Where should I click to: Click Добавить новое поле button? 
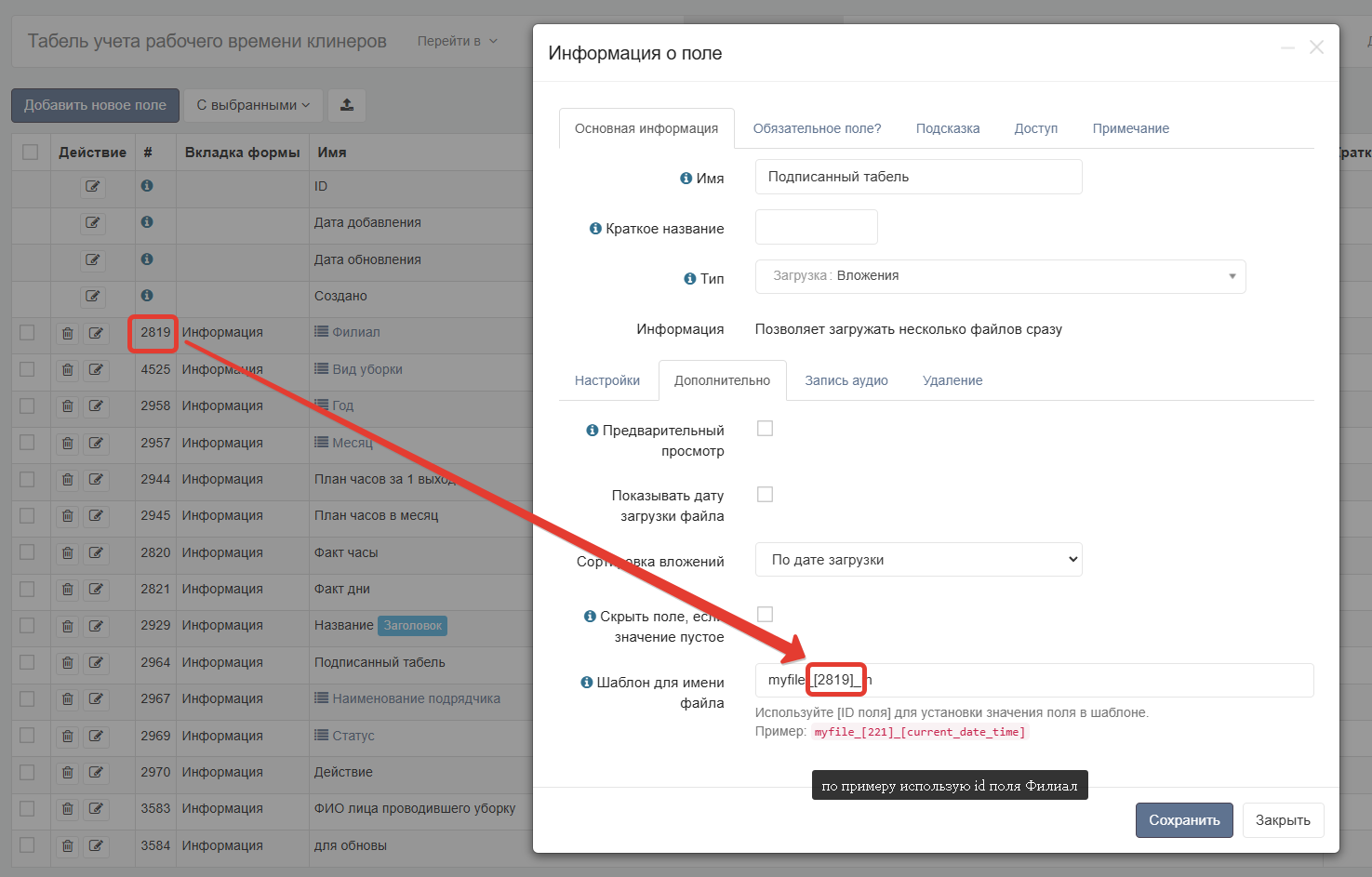coord(95,105)
